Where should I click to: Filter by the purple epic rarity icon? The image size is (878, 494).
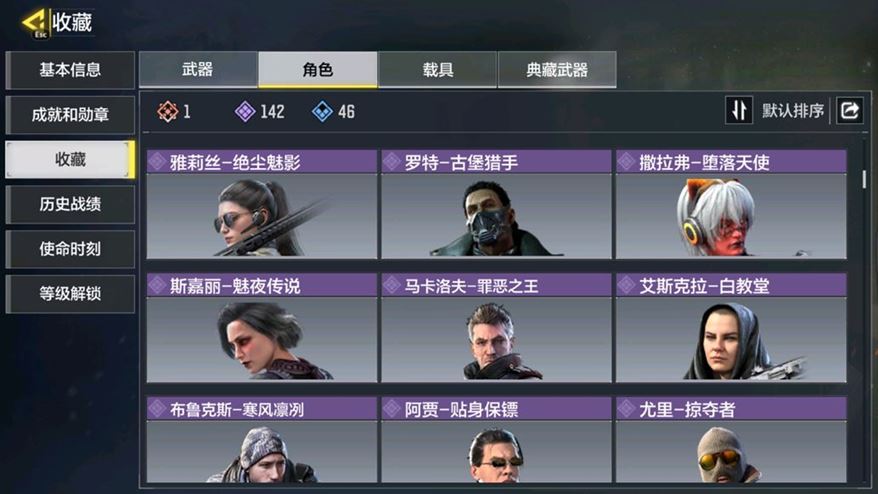(x=245, y=111)
